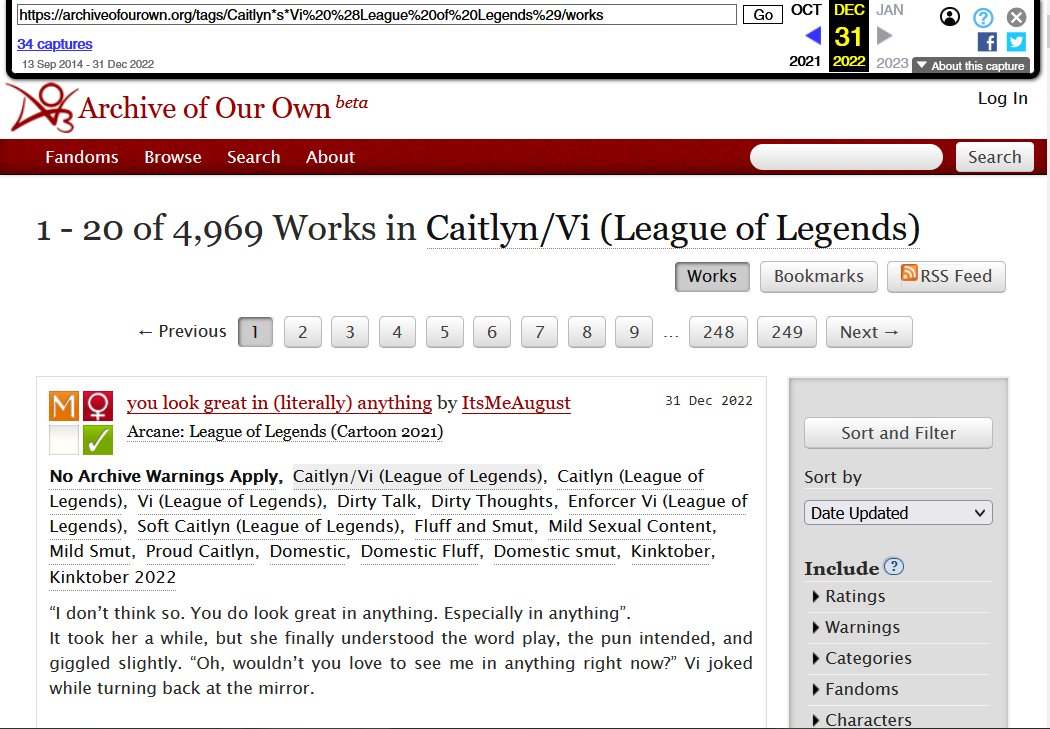Jump to last page 249
The width and height of the screenshot is (1050, 729).
pyautogui.click(x=787, y=332)
